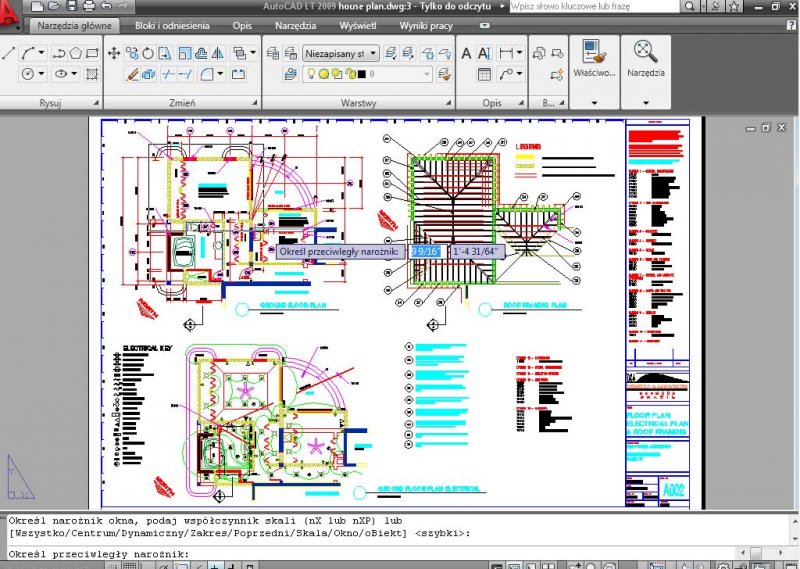Click the Narzędzia zoom button
Image resolution: width=800 pixels, height=569 pixels.
click(646, 58)
